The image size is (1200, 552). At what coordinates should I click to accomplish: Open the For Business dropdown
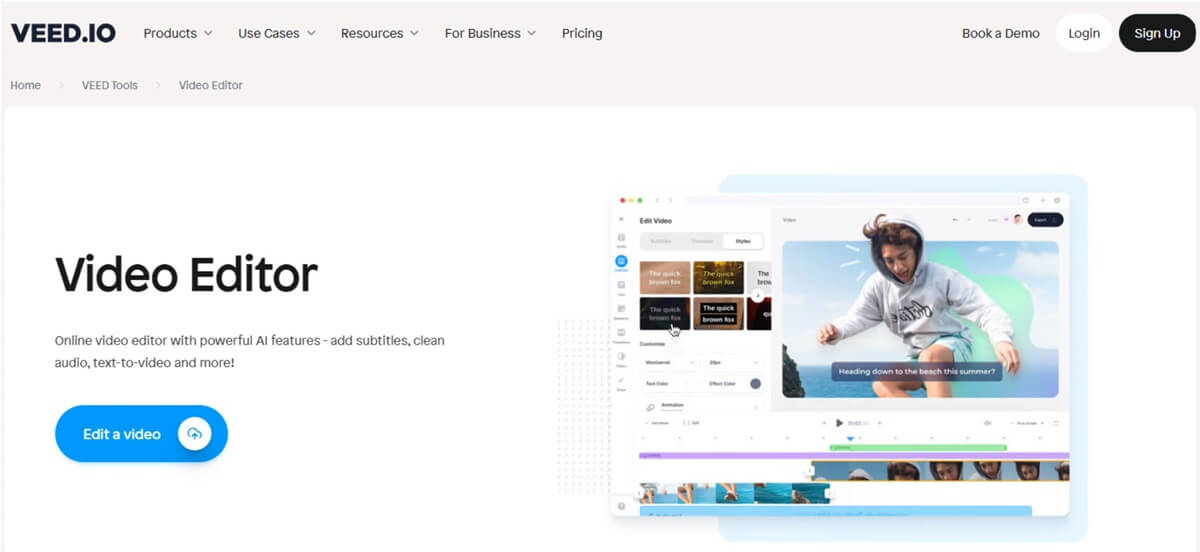coord(491,33)
